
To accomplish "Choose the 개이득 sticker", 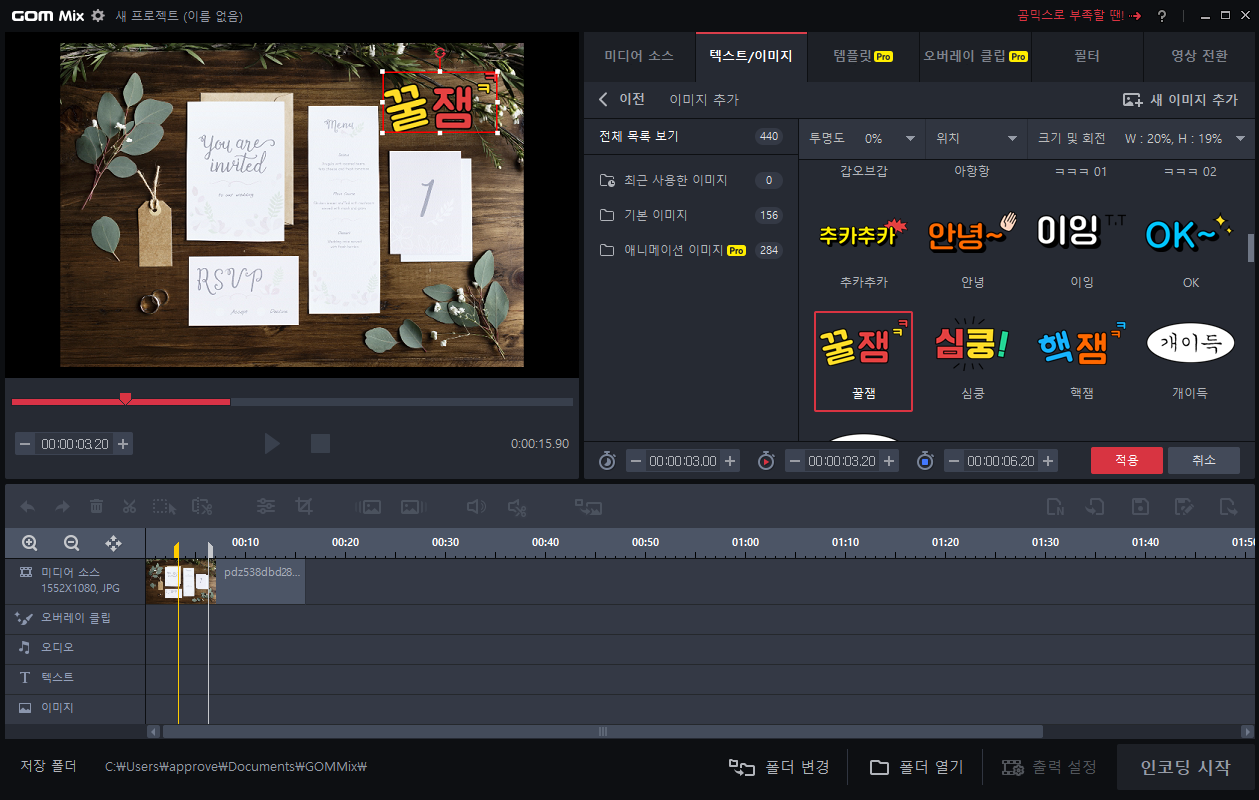I will [1191, 357].
